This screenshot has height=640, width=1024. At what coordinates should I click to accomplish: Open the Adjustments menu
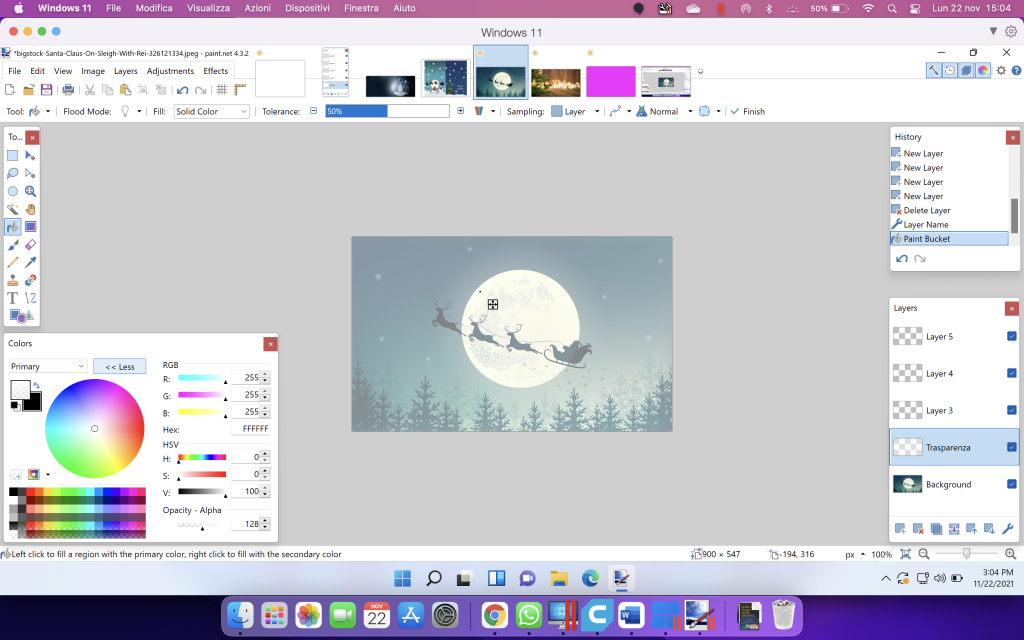coord(170,71)
